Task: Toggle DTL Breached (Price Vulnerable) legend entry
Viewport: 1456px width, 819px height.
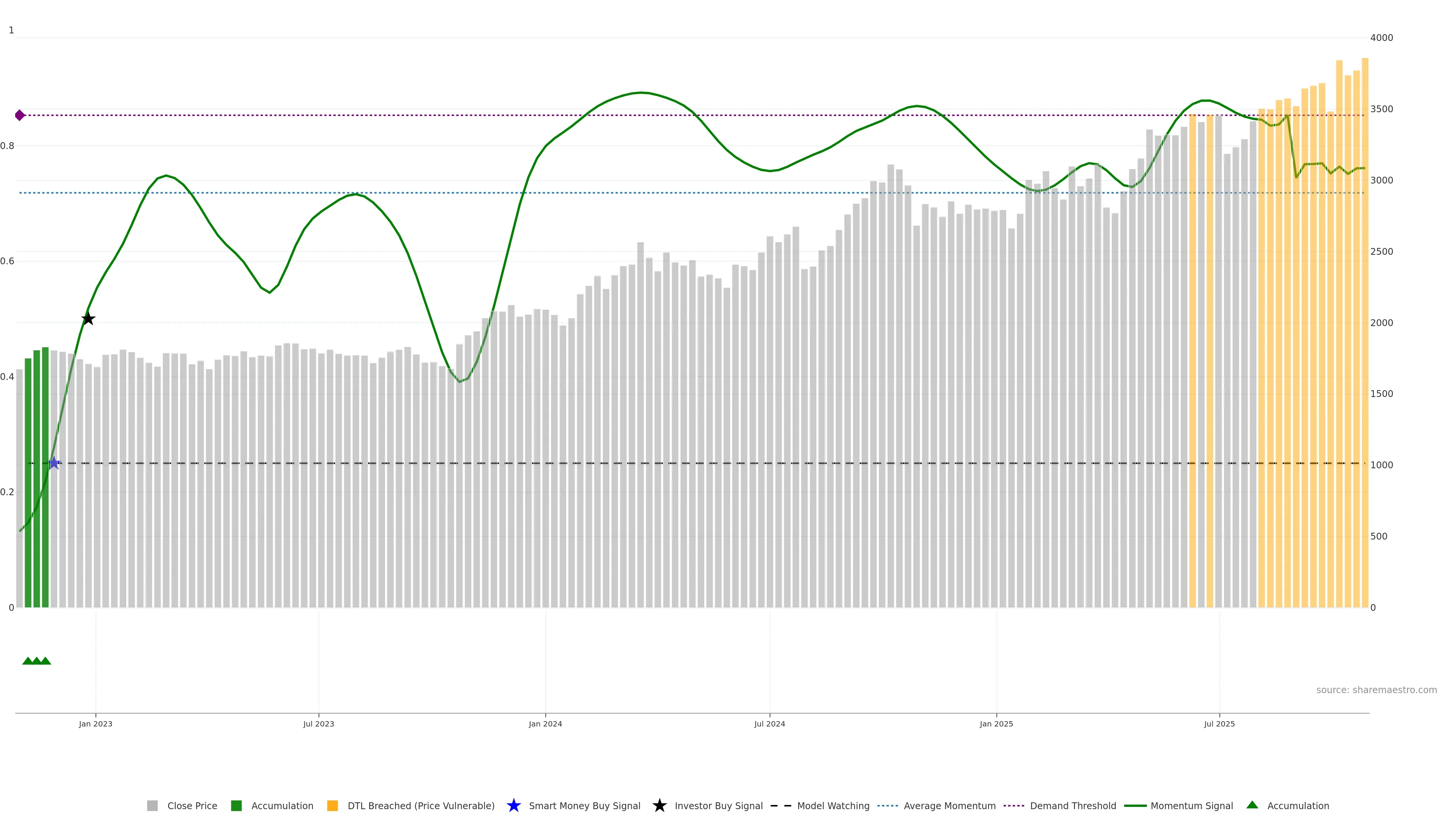Action: click(x=420, y=805)
